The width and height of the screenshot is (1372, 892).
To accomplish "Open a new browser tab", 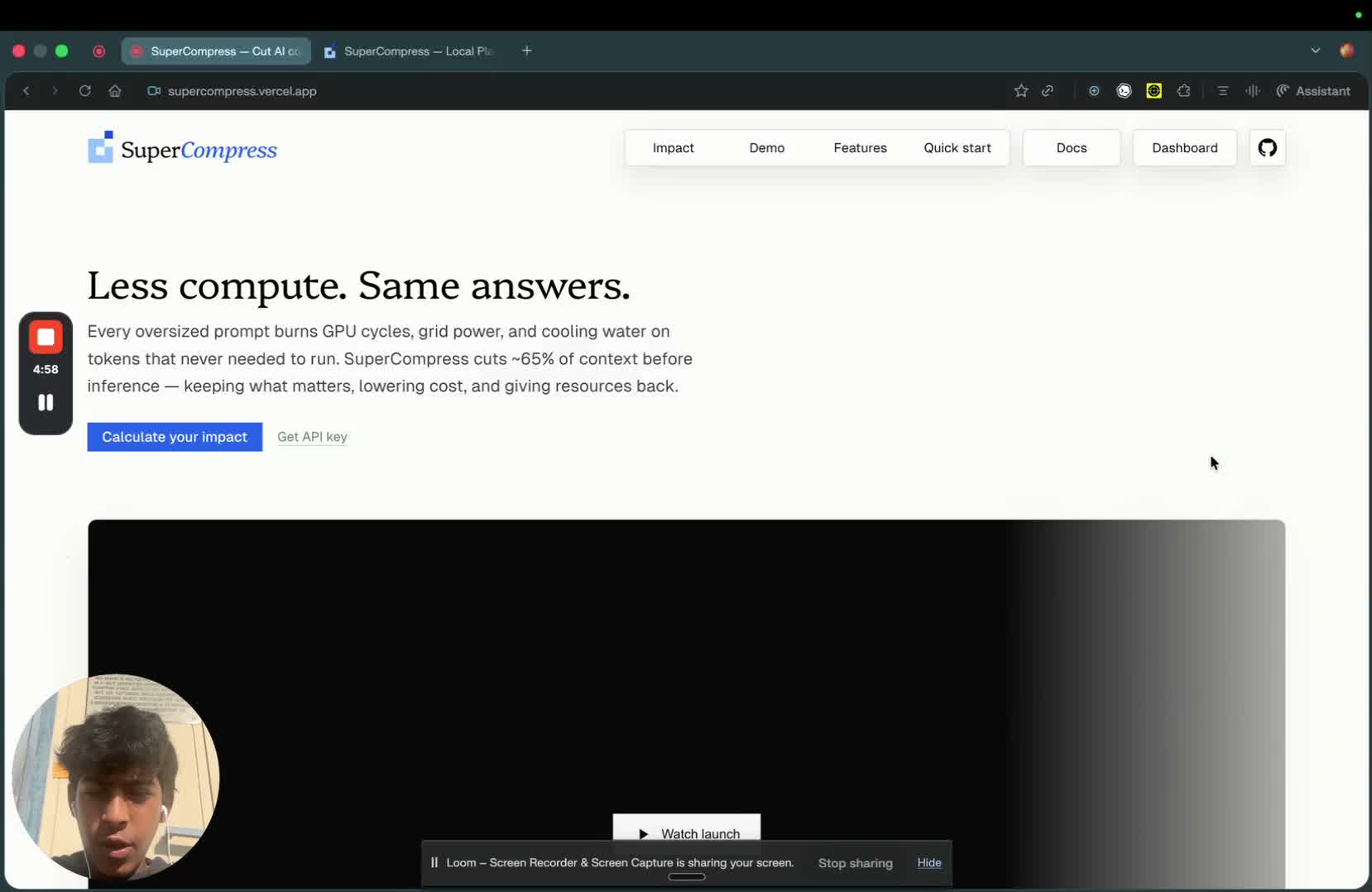I will pyautogui.click(x=526, y=50).
